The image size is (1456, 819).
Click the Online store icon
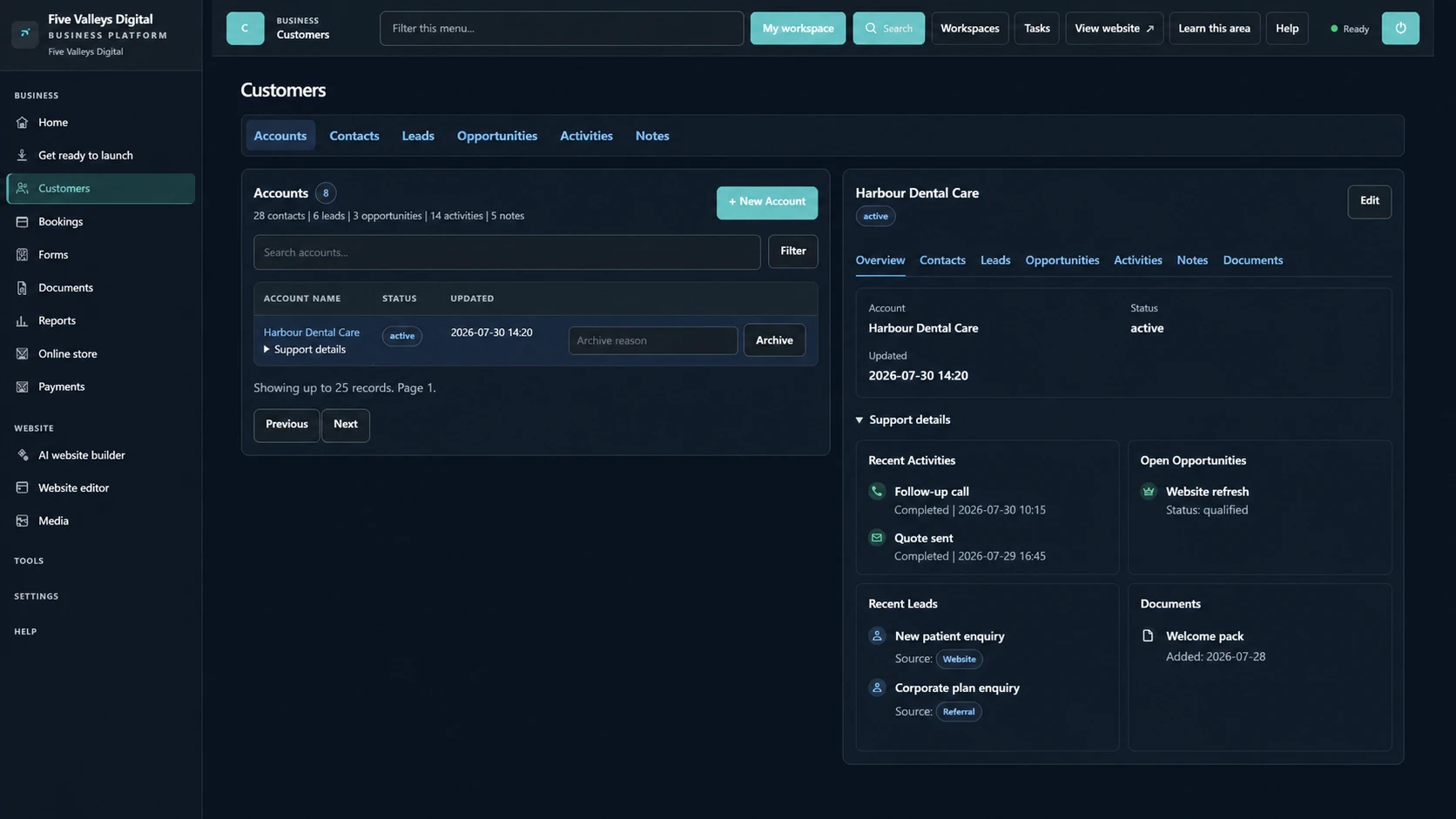pos(23,354)
